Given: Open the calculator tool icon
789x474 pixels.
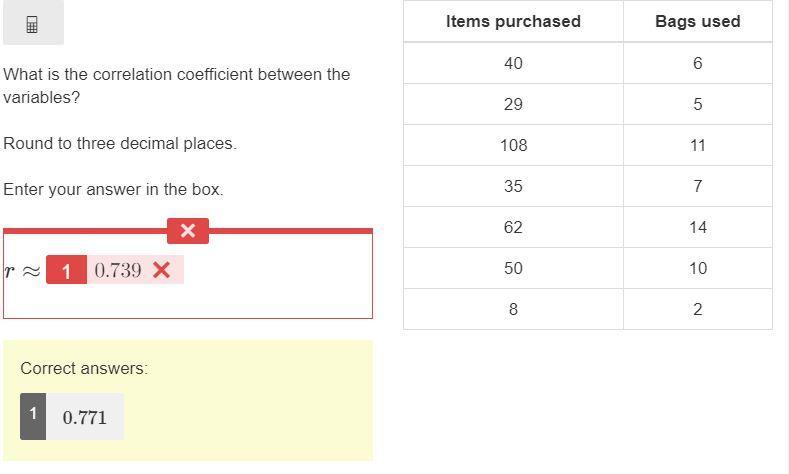Looking at the screenshot, I should point(32,25).
